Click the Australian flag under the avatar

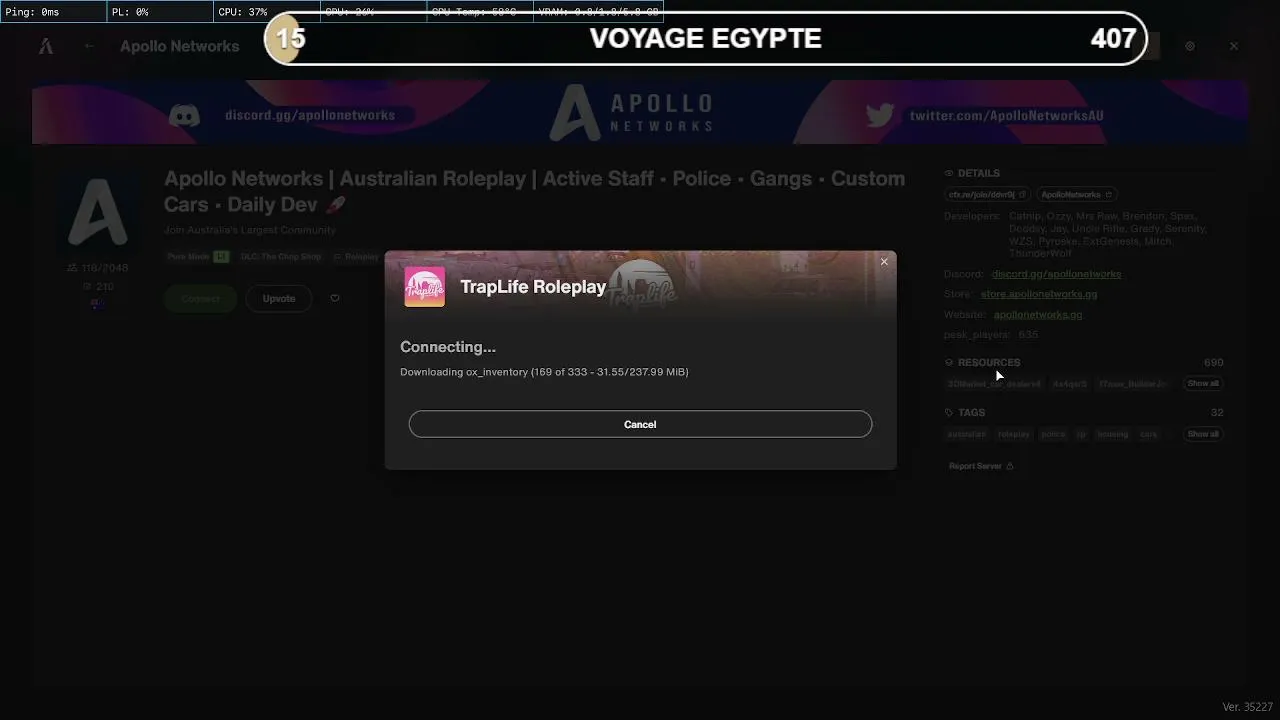[x=97, y=305]
